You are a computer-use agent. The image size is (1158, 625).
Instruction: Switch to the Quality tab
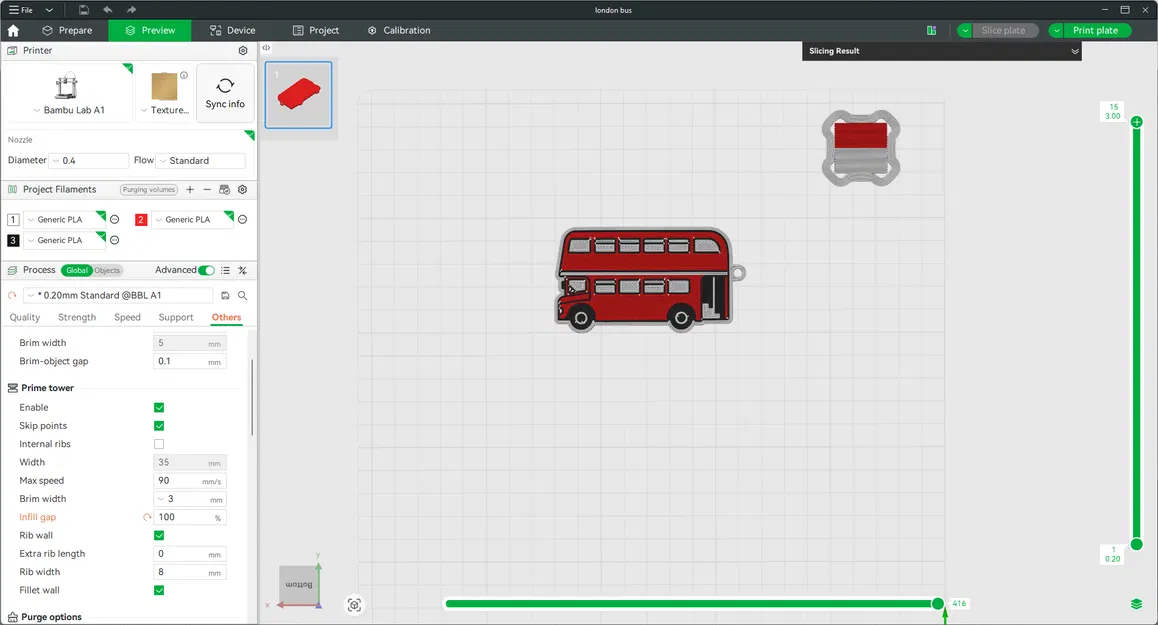point(24,317)
